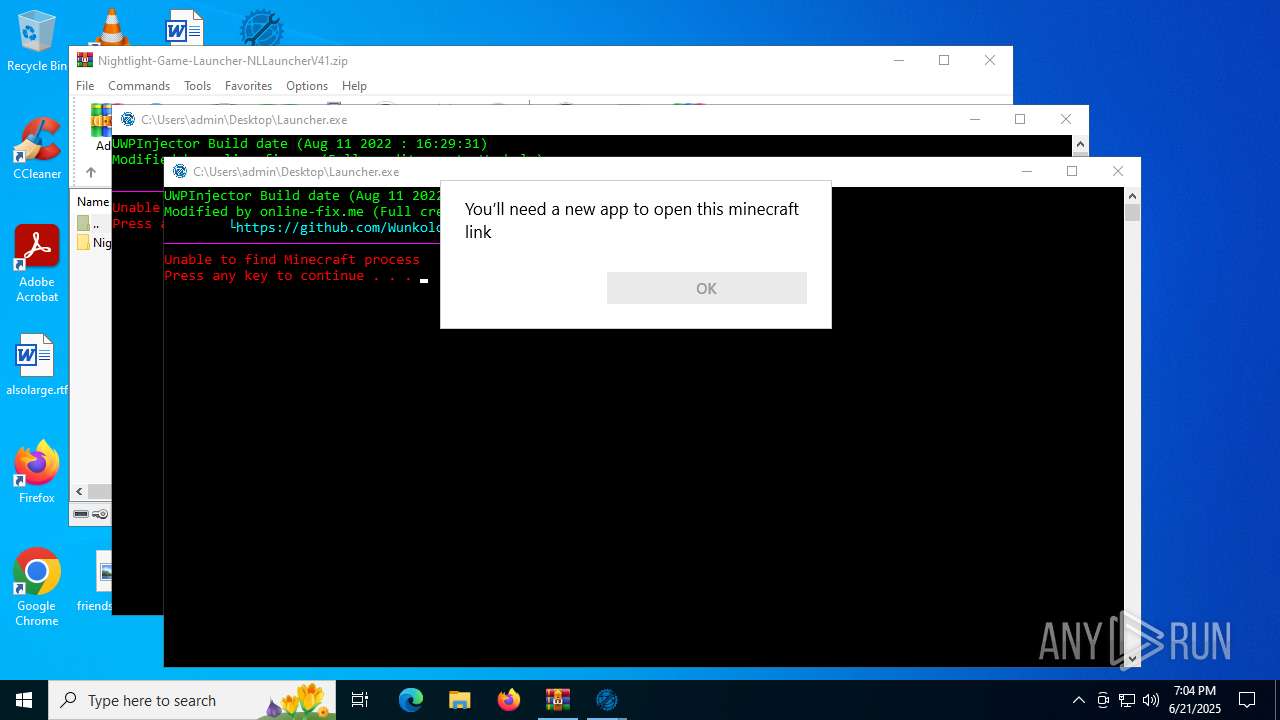Click OK in the minecraft link dialog
This screenshot has width=1280, height=720.
(x=706, y=288)
